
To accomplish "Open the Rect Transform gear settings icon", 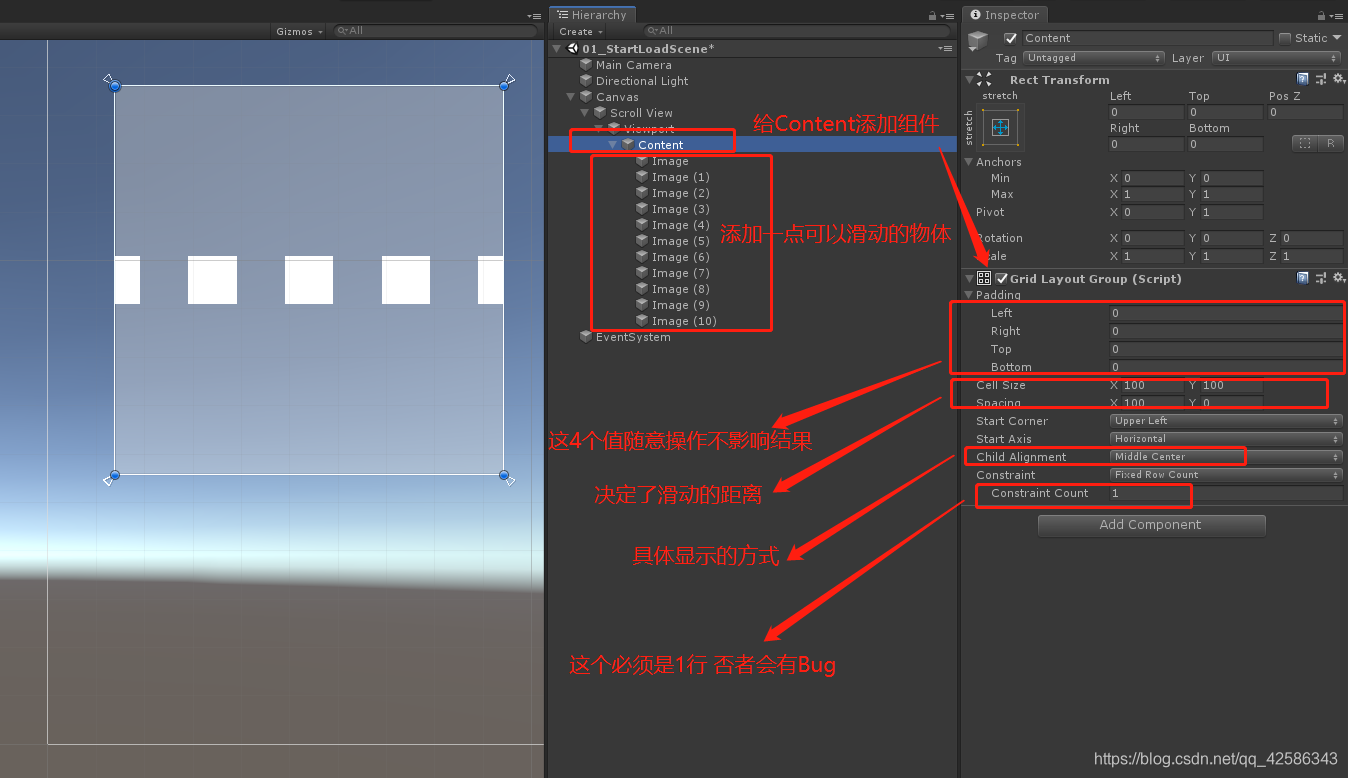I will [x=1339, y=78].
